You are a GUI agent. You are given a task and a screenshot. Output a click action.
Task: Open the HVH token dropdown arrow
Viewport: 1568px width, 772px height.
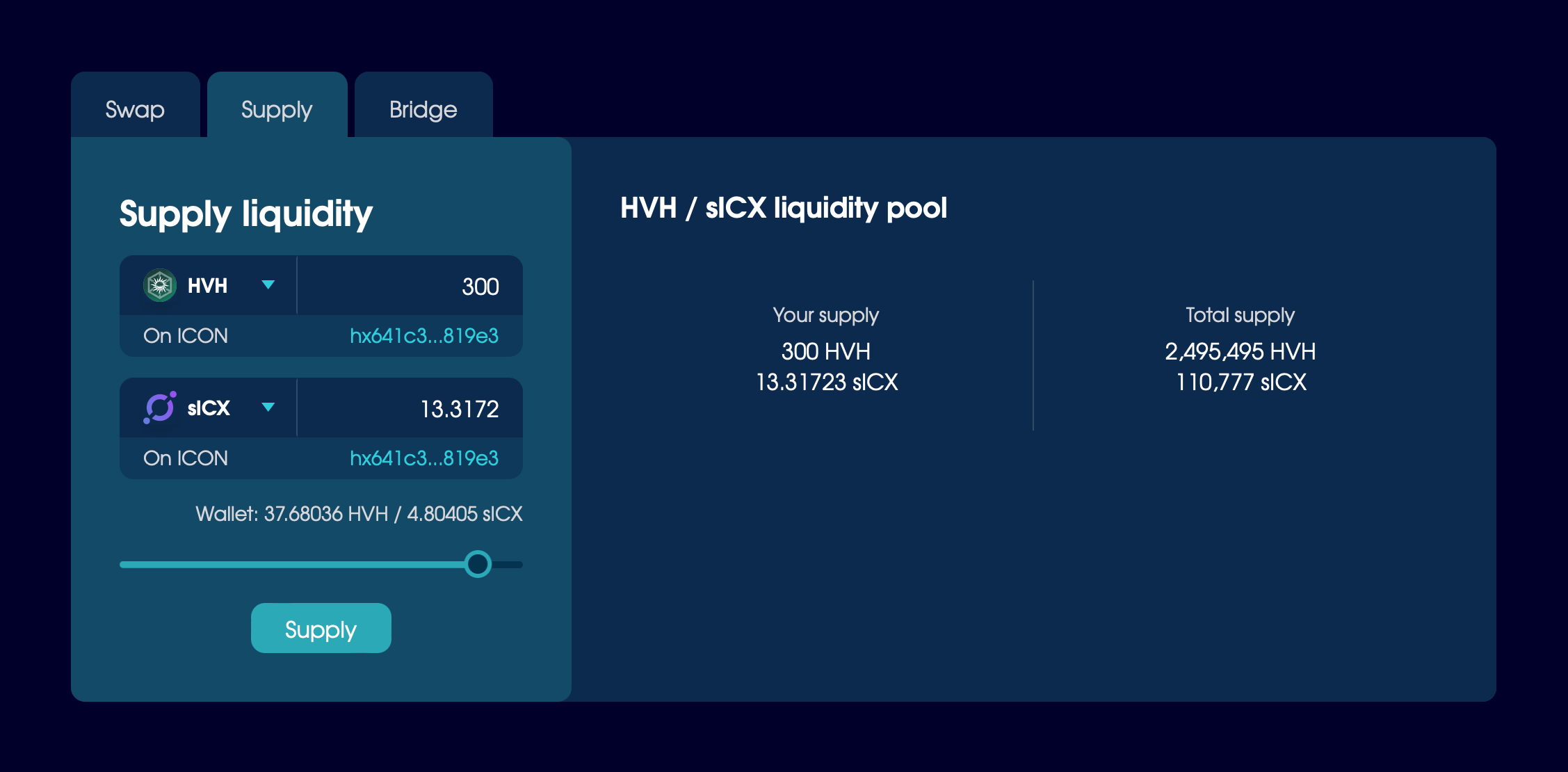point(268,285)
